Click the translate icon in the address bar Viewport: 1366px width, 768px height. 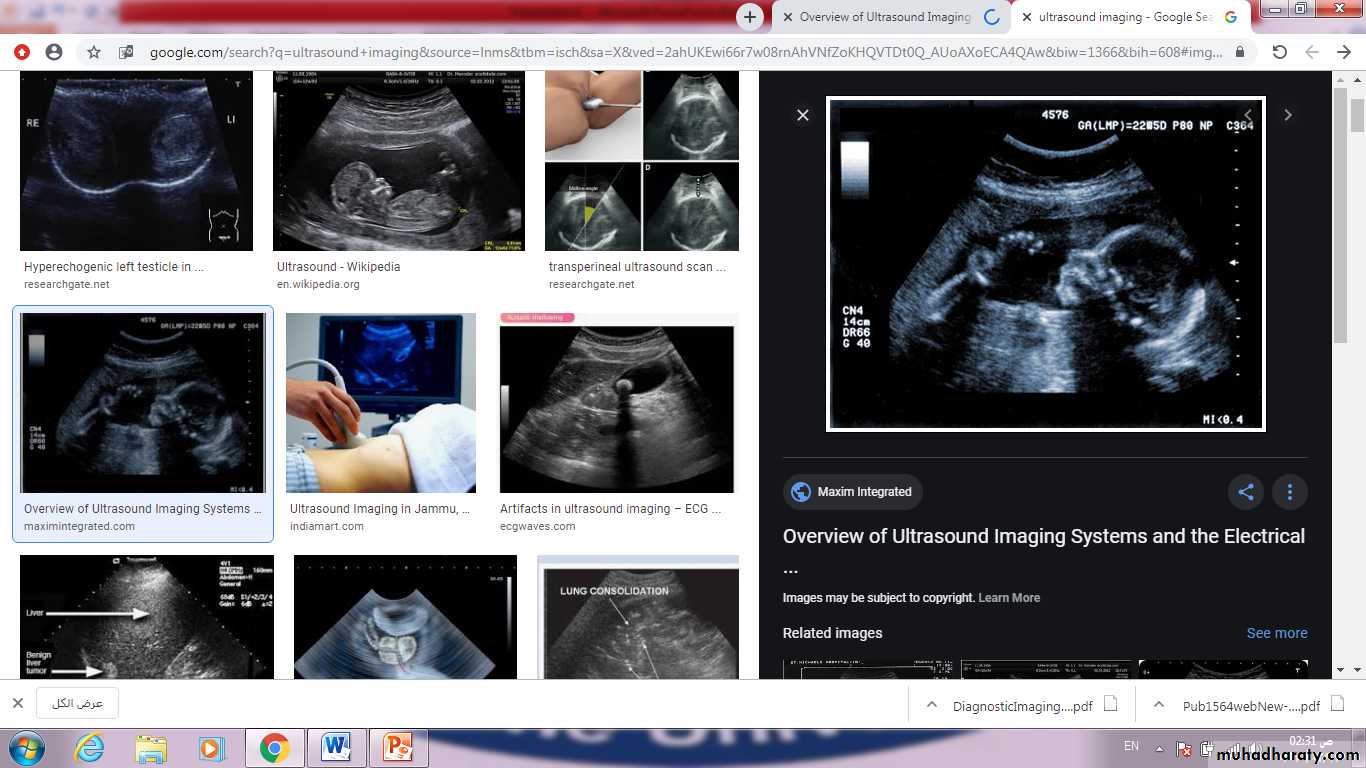click(126, 52)
